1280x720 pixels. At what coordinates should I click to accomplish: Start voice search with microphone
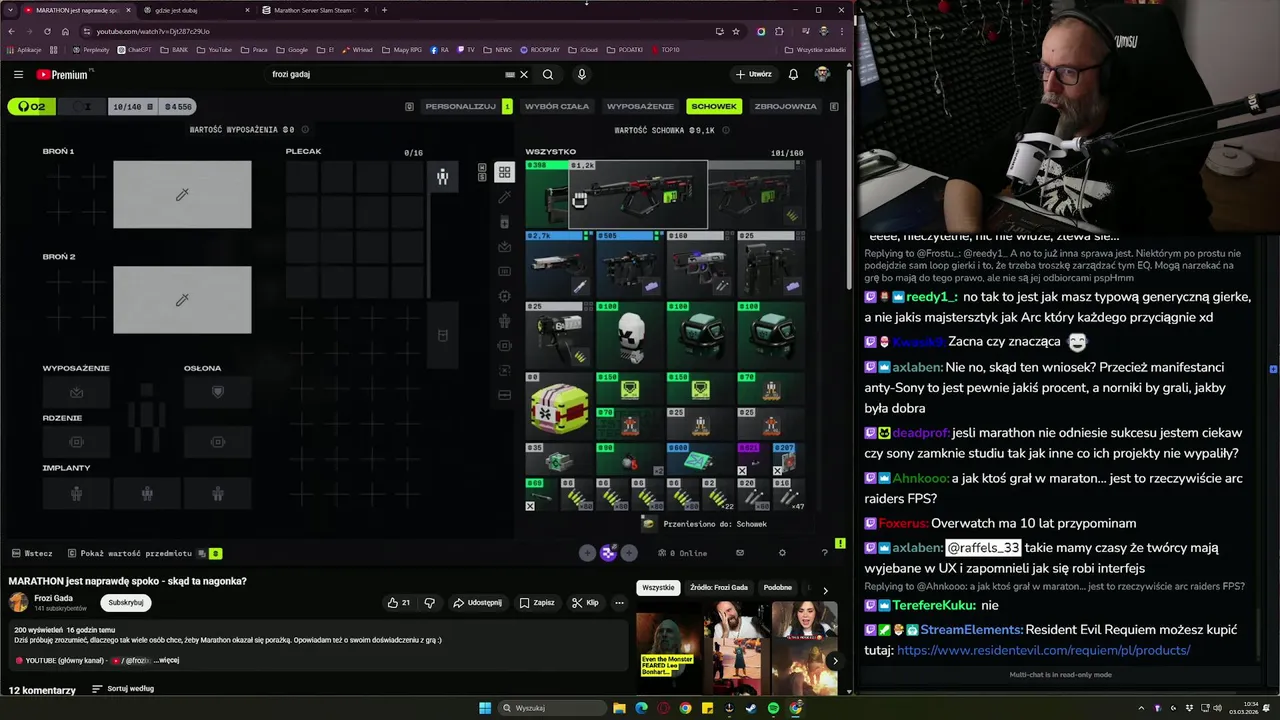point(581,74)
